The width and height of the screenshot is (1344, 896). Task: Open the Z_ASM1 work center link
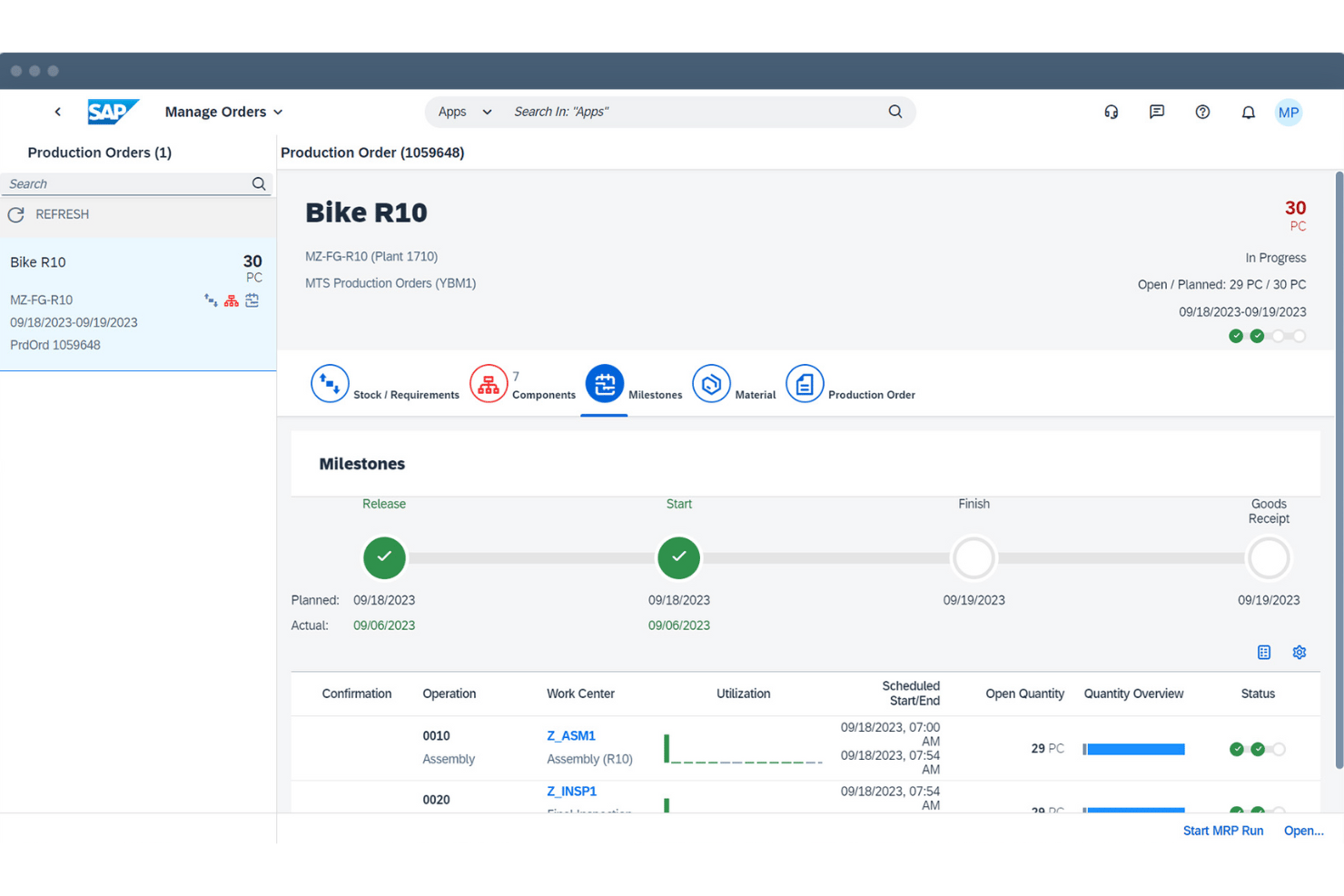571,736
